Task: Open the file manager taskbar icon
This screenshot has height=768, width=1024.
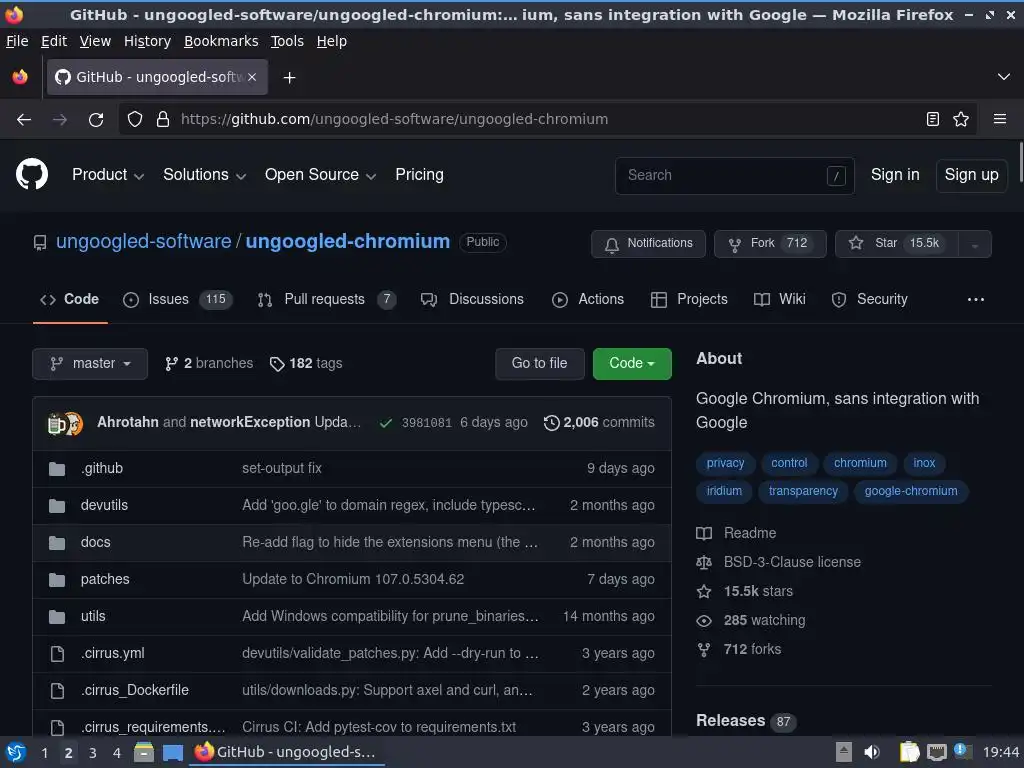Action: click(144, 752)
